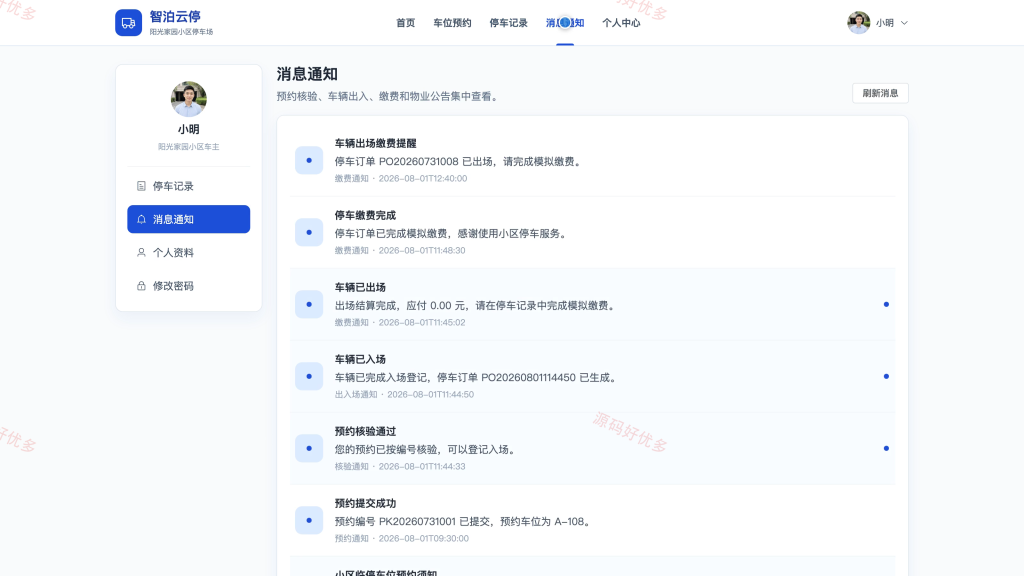Open the 停车缴费完成 message title
The width and height of the screenshot is (1024, 576).
365,216
